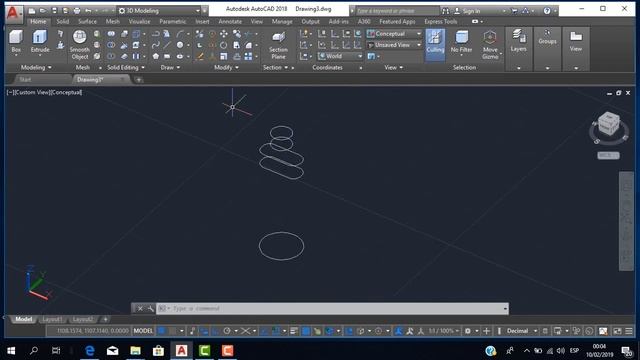The height and width of the screenshot is (360, 640).
Task: Click the Print icon in quick access toolbar
Action: tap(76, 11)
